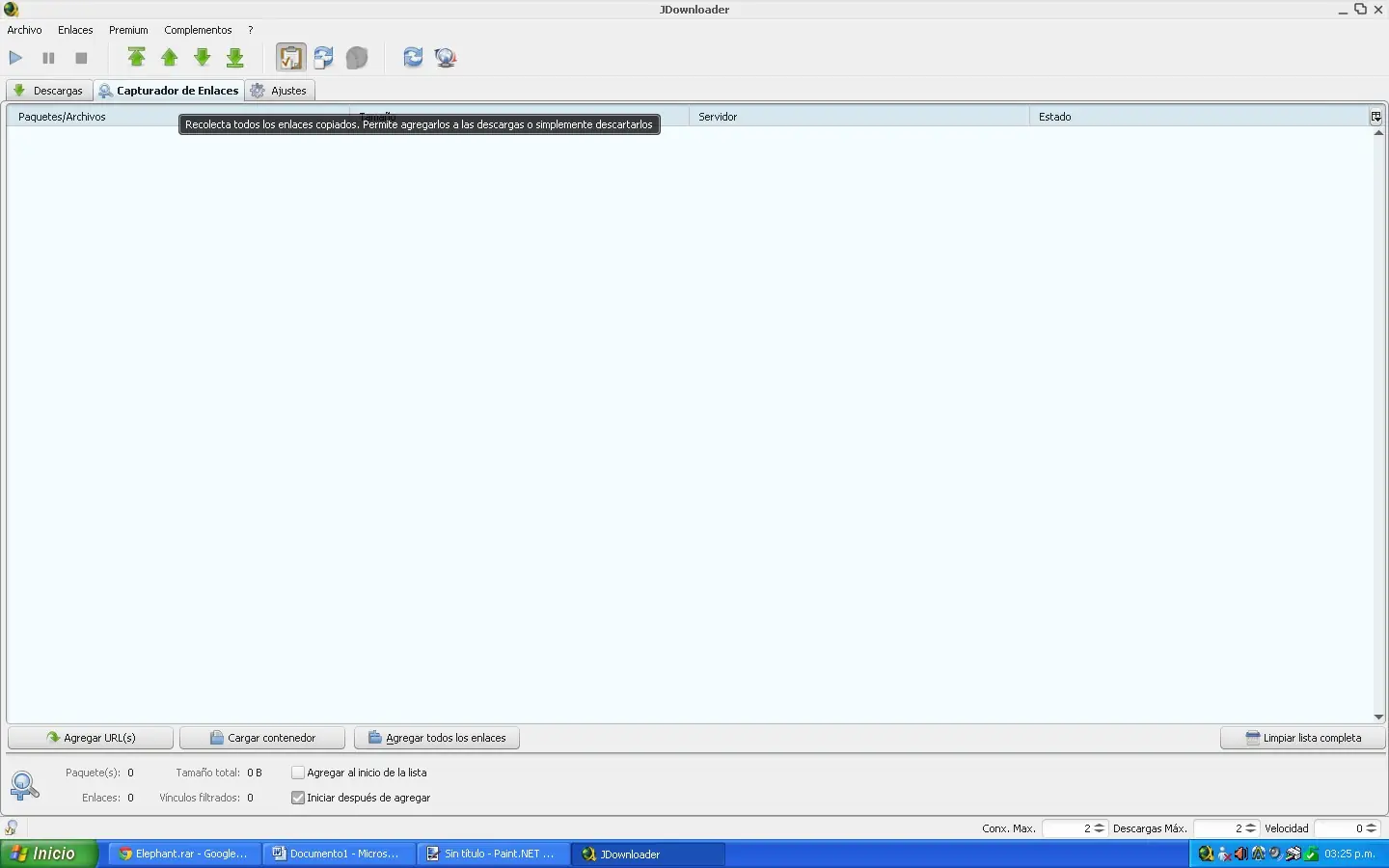Viewport: 1389px width, 868px height.
Task: Switch to Elephant.rar Google Chrome taskbar item
Action: coord(183,854)
